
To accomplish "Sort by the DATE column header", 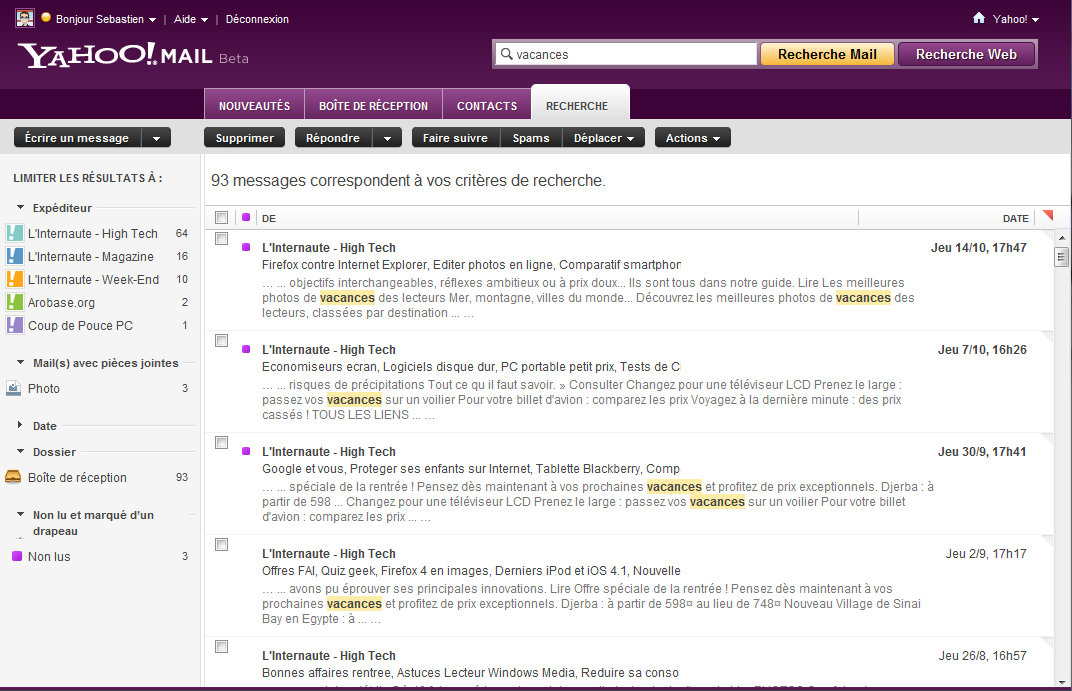I will coord(1015,219).
